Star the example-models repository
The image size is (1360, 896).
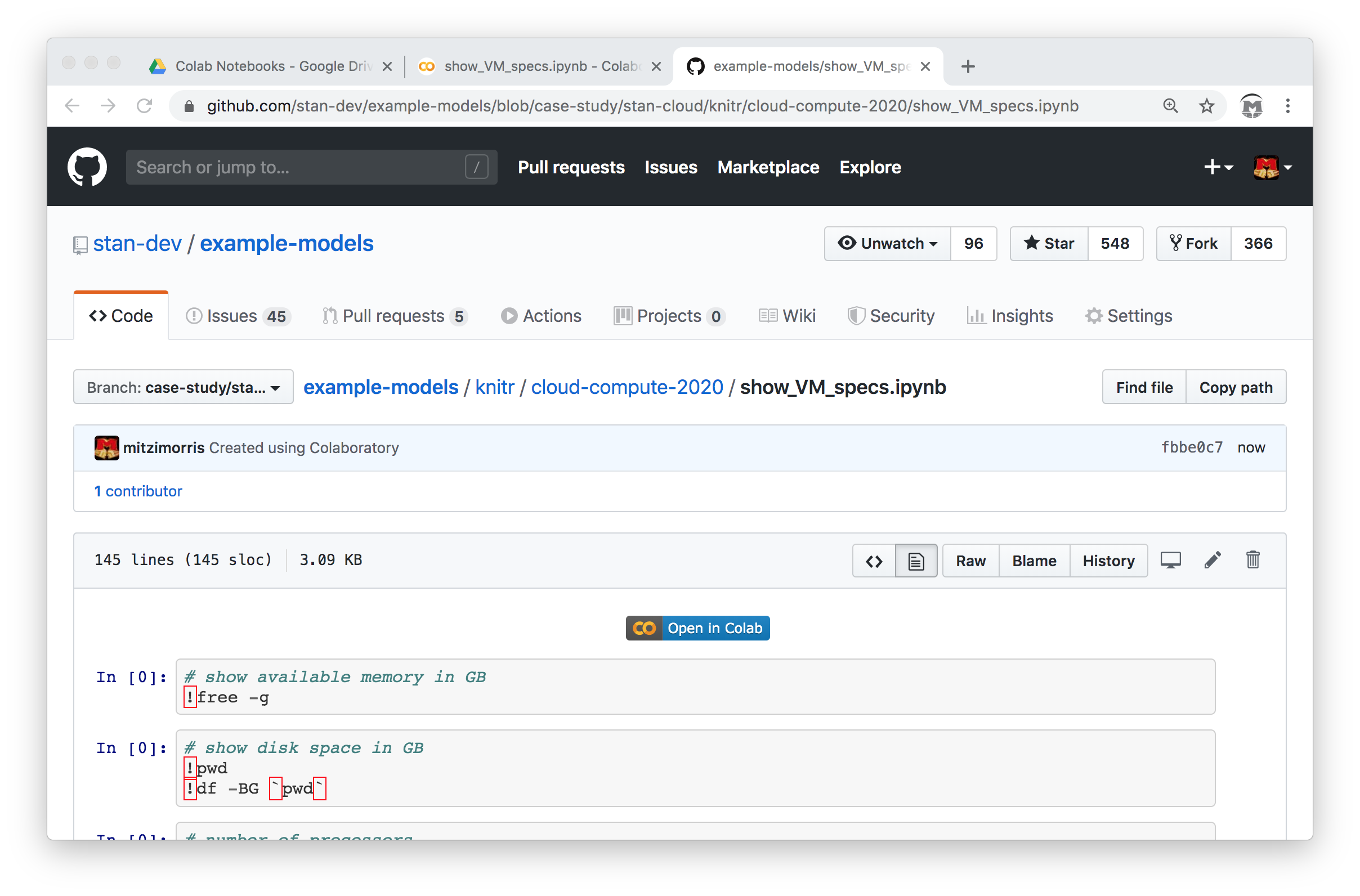[x=1049, y=244]
